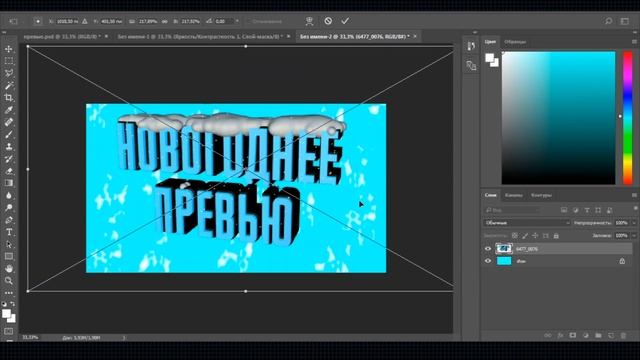The width and height of the screenshot is (640, 360).
Task: Select the Brush tool
Action: coord(9,134)
